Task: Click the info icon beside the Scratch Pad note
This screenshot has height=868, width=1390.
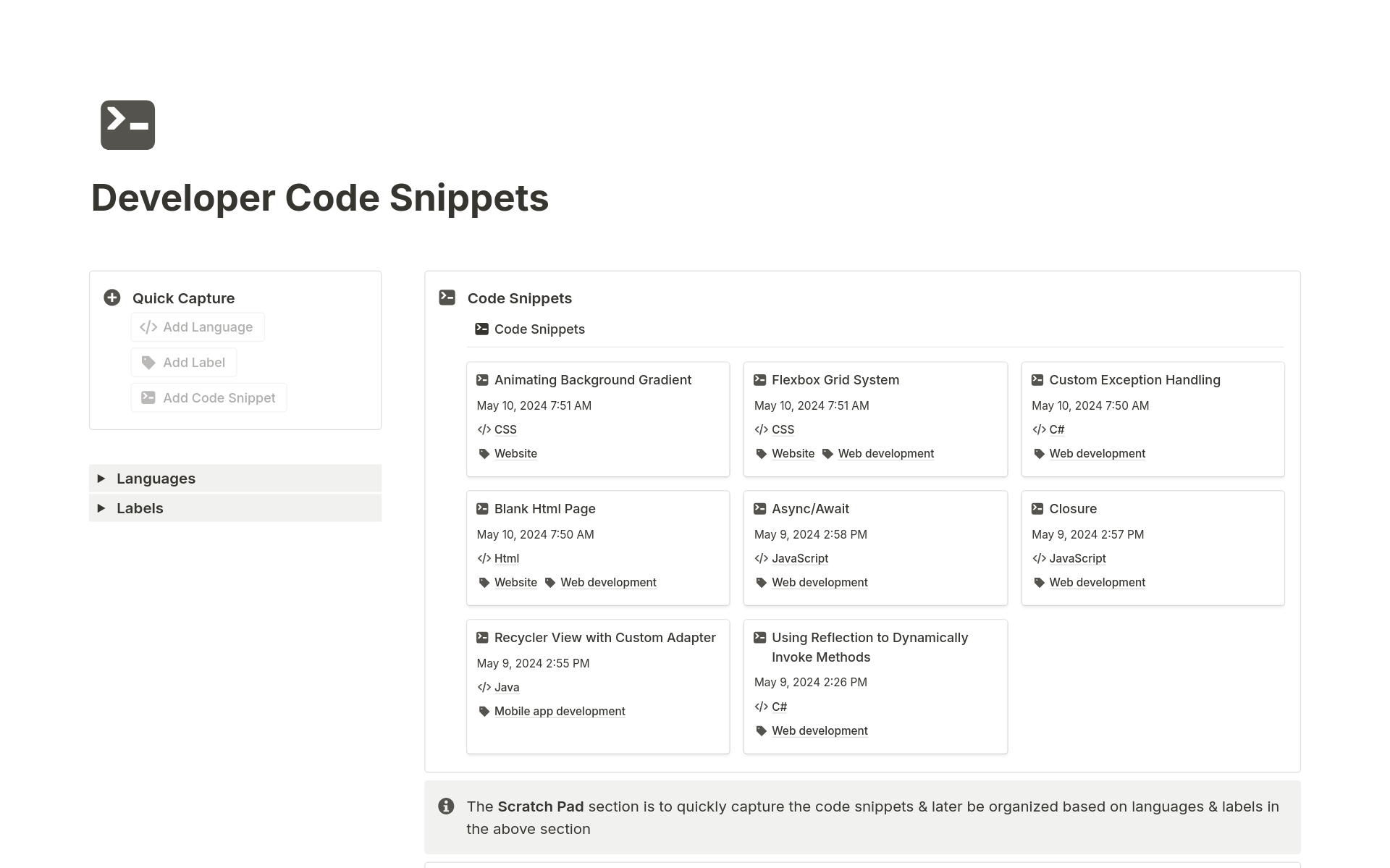Action: (446, 806)
